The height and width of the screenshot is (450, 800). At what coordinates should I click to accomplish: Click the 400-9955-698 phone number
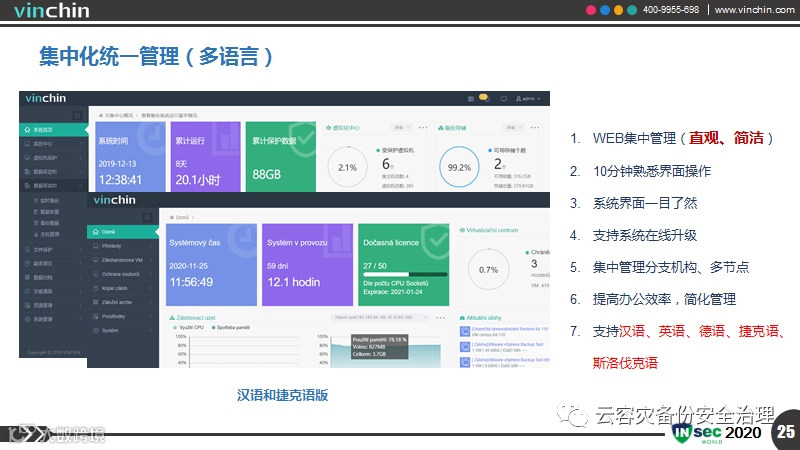click(x=670, y=10)
